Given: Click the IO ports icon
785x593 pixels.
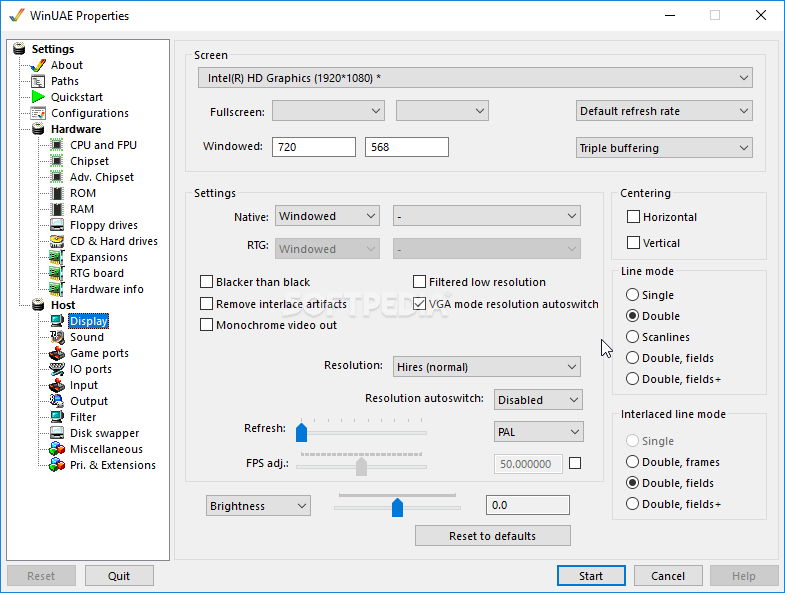Looking at the screenshot, I should click(x=57, y=369).
